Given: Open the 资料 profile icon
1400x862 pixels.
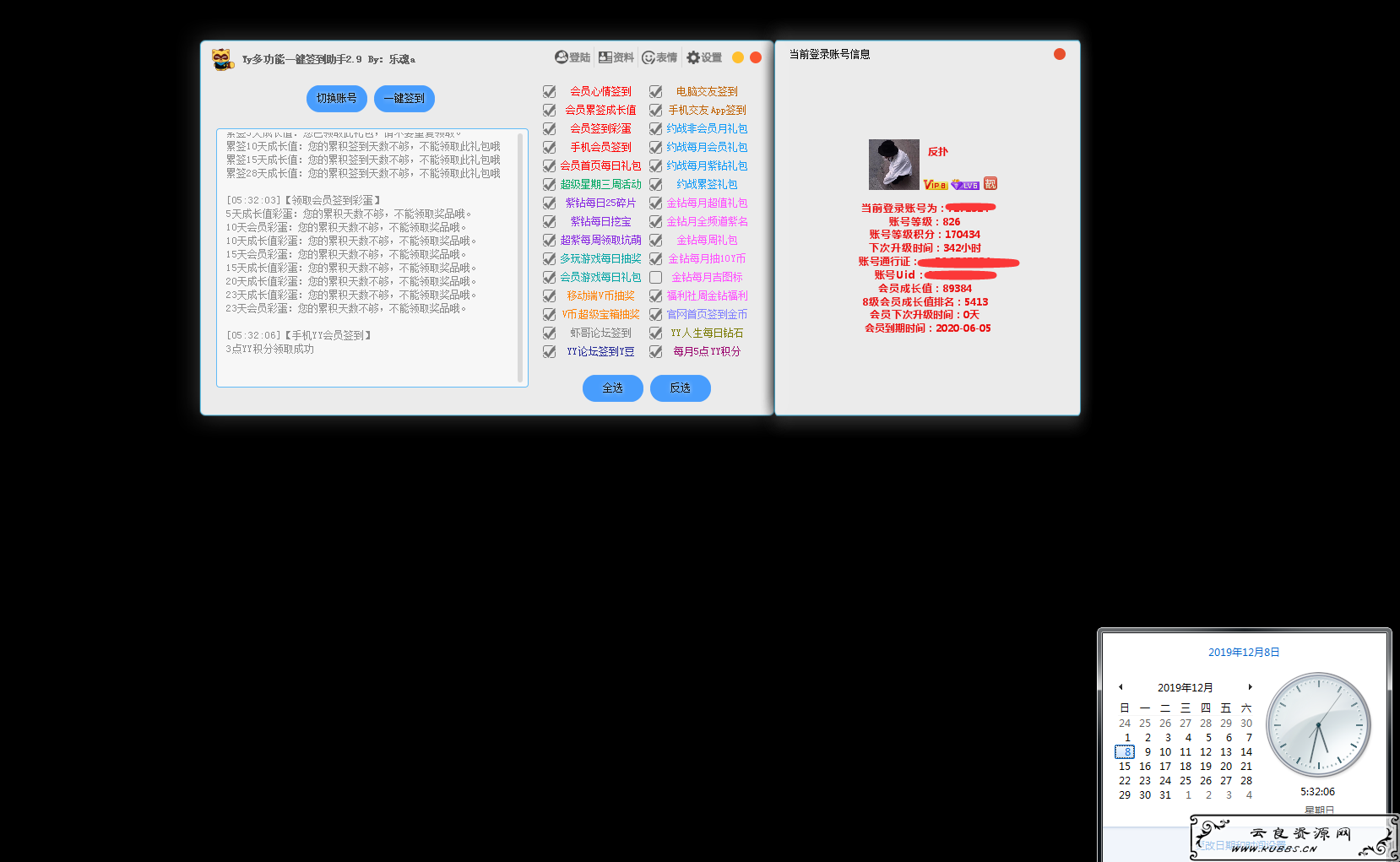Looking at the screenshot, I should [616, 57].
